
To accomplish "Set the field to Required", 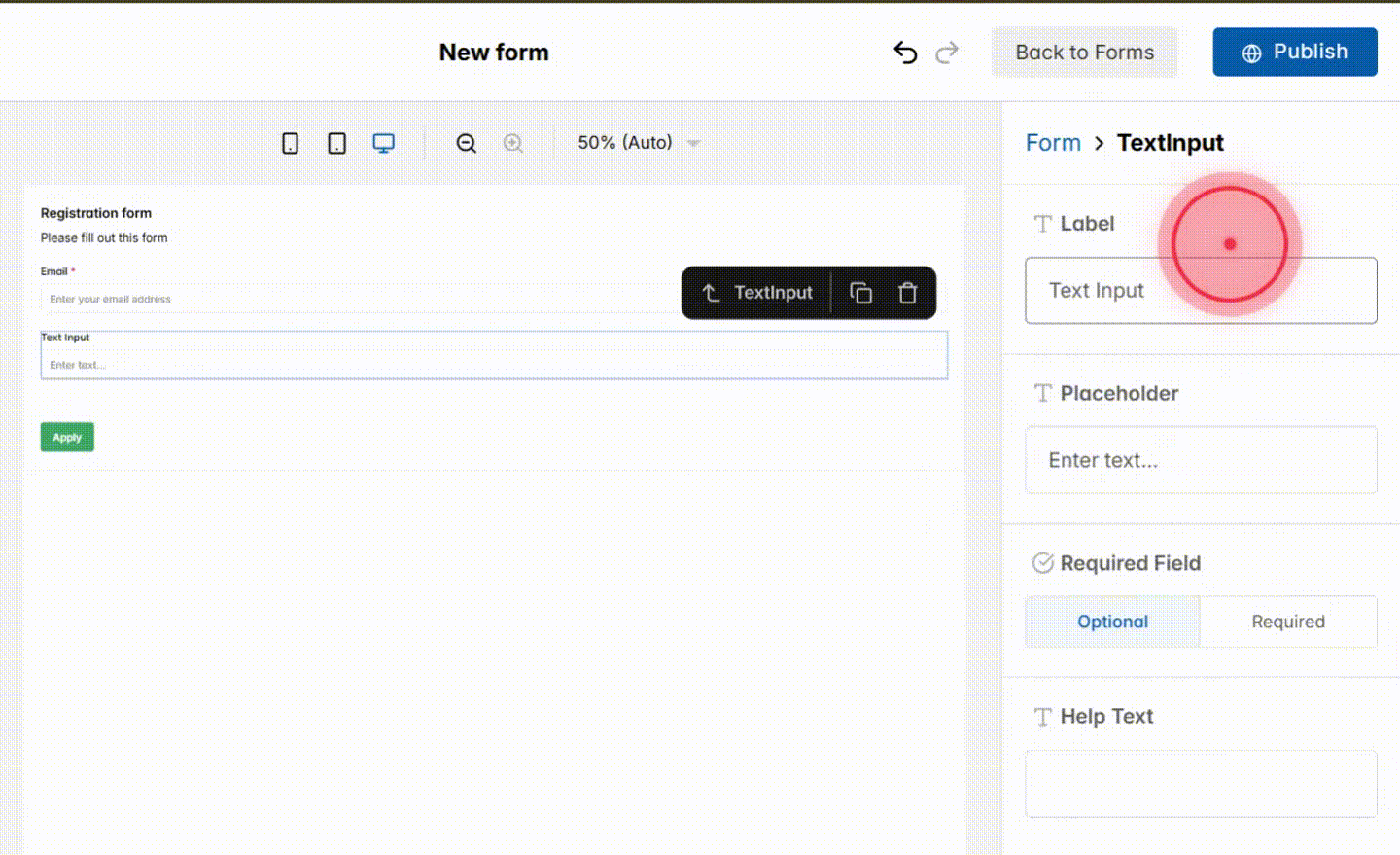I will [x=1288, y=622].
